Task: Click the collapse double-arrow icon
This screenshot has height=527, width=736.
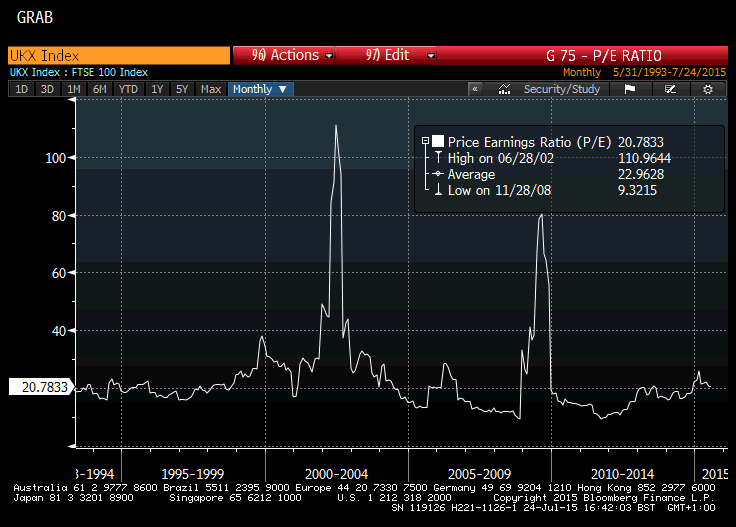Action: pos(475,89)
